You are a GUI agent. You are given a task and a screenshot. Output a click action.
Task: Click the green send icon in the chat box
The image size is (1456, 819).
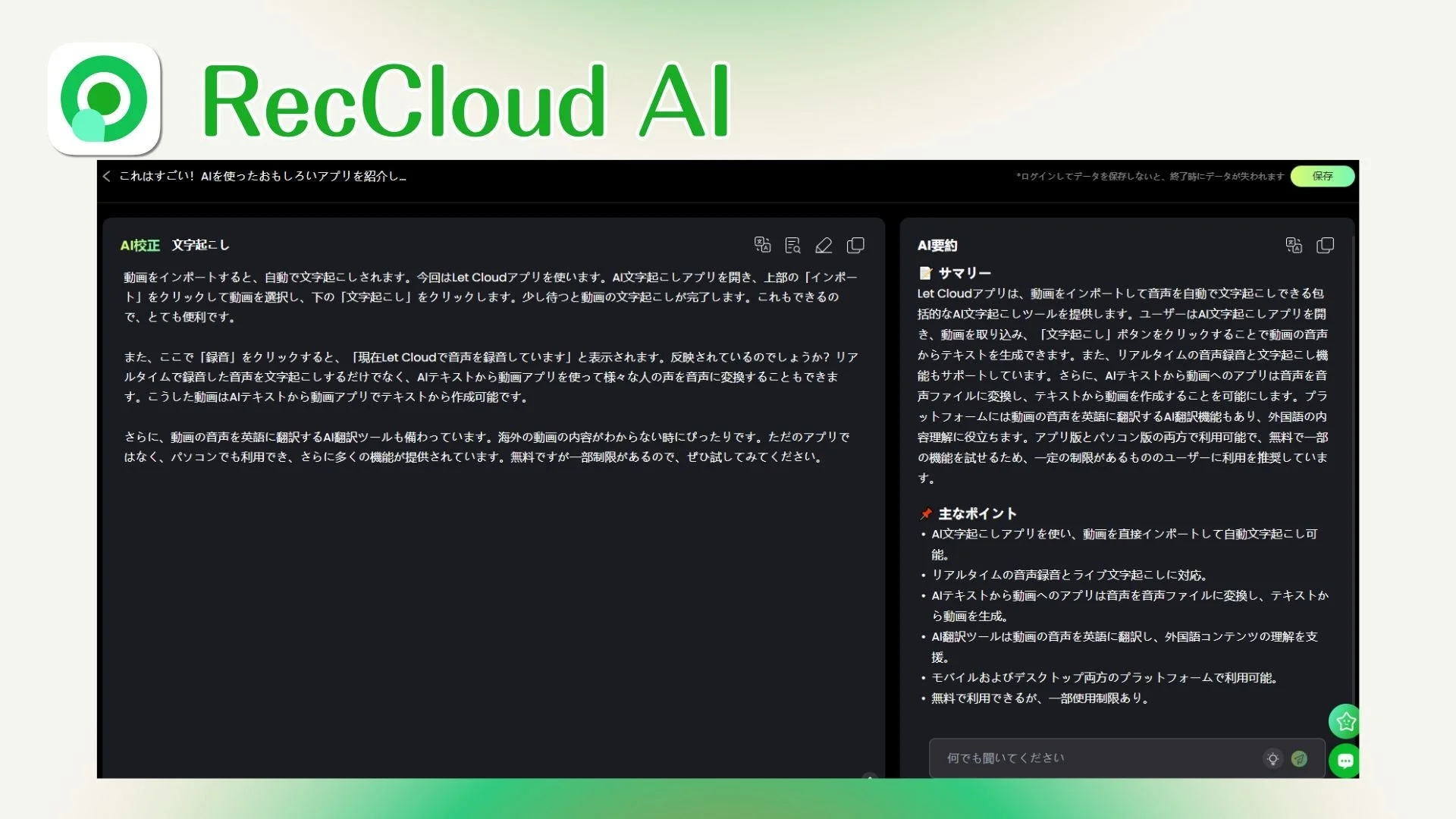pos(1299,758)
